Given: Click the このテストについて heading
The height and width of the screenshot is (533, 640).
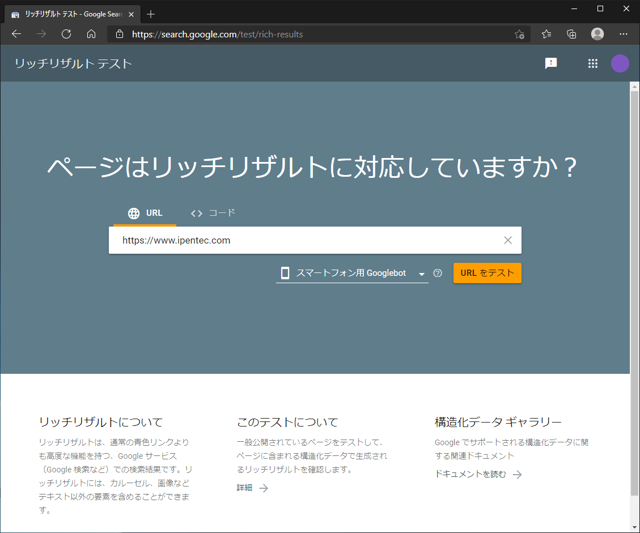Looking at the screenshot, I should pyautogui.click(x=287, y=422).
